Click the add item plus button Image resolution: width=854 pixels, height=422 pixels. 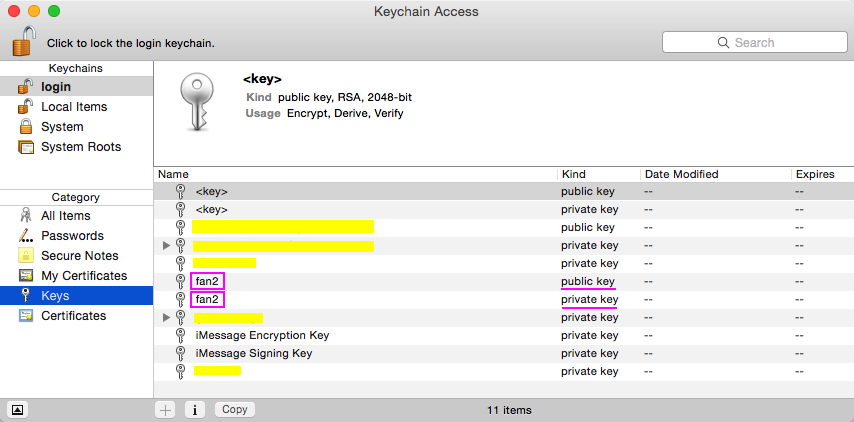pyautogui.click(x=166, y=410)
